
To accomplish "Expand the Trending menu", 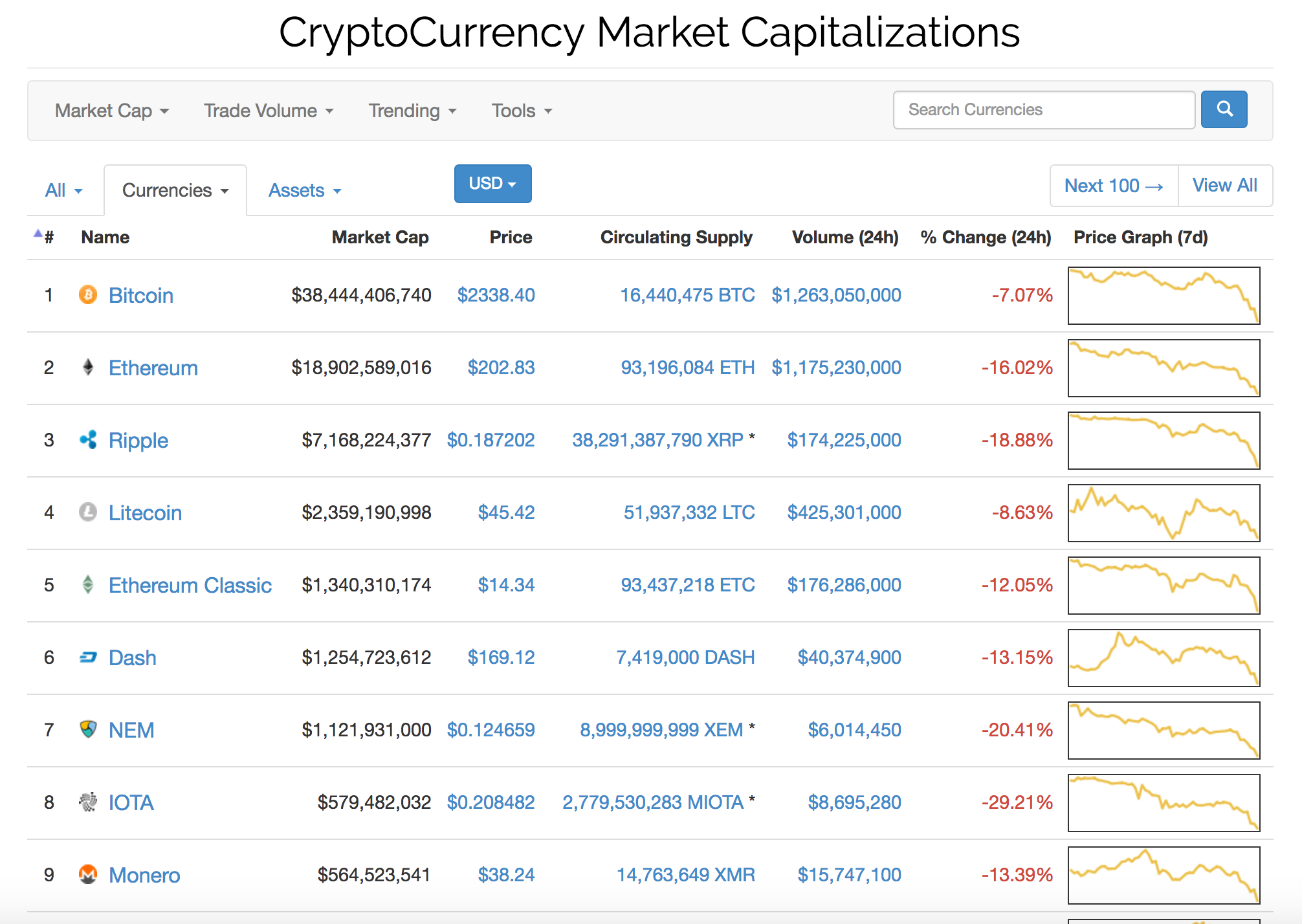I will pos(413,111).
